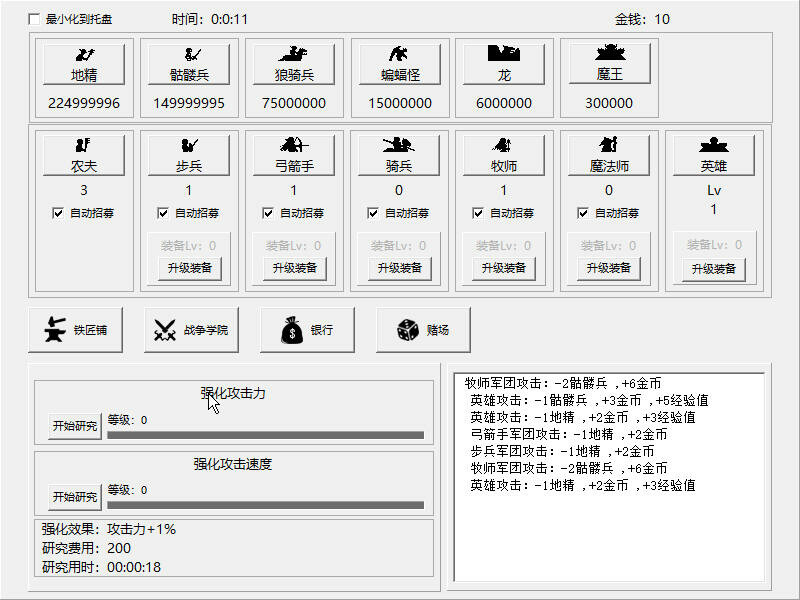Toggle 最小化到托盘 minimize to tray option
The height and width of the screenshot is (600, 800).
(33, 17)
